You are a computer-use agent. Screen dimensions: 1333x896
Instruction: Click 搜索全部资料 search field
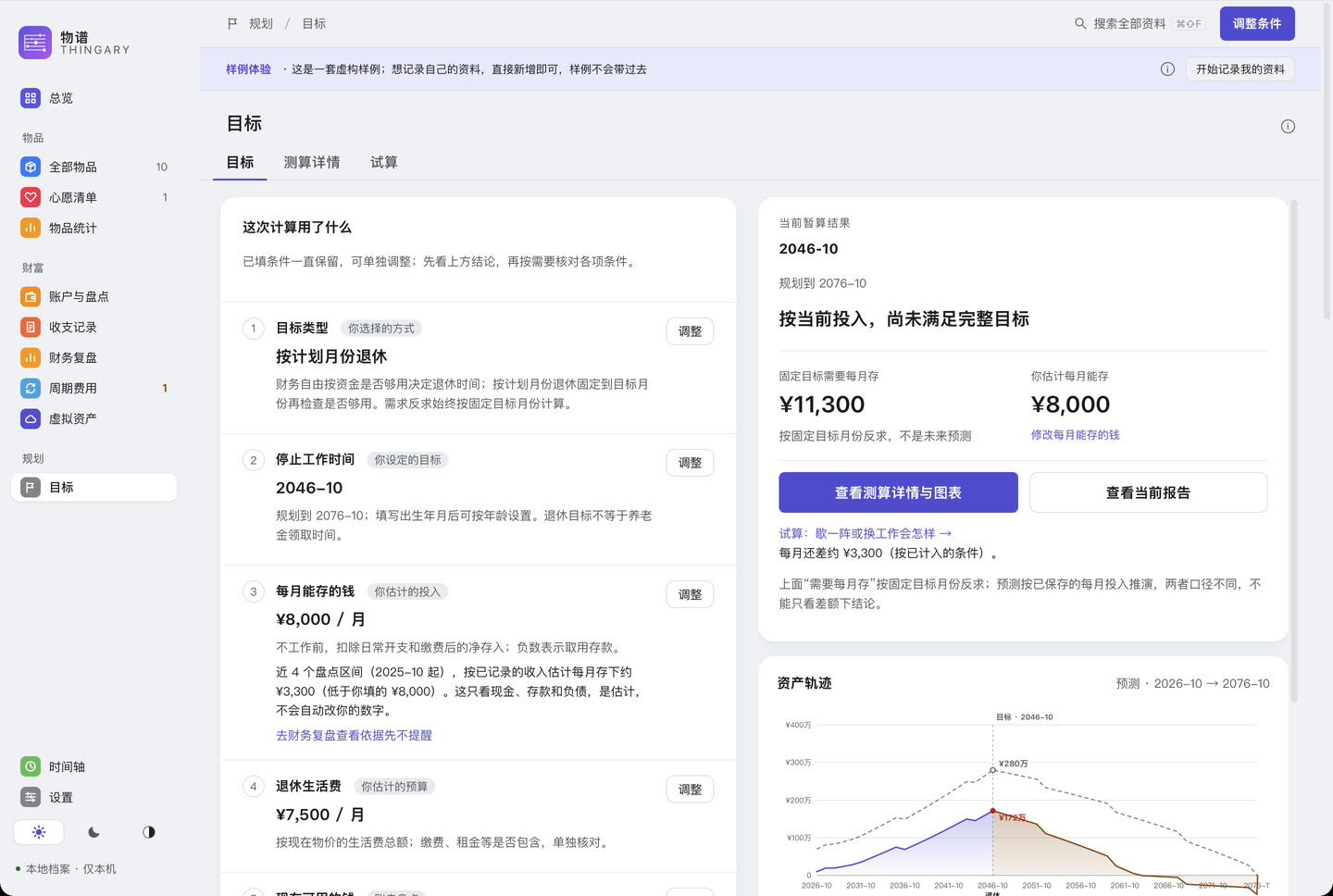[1140, 24]
